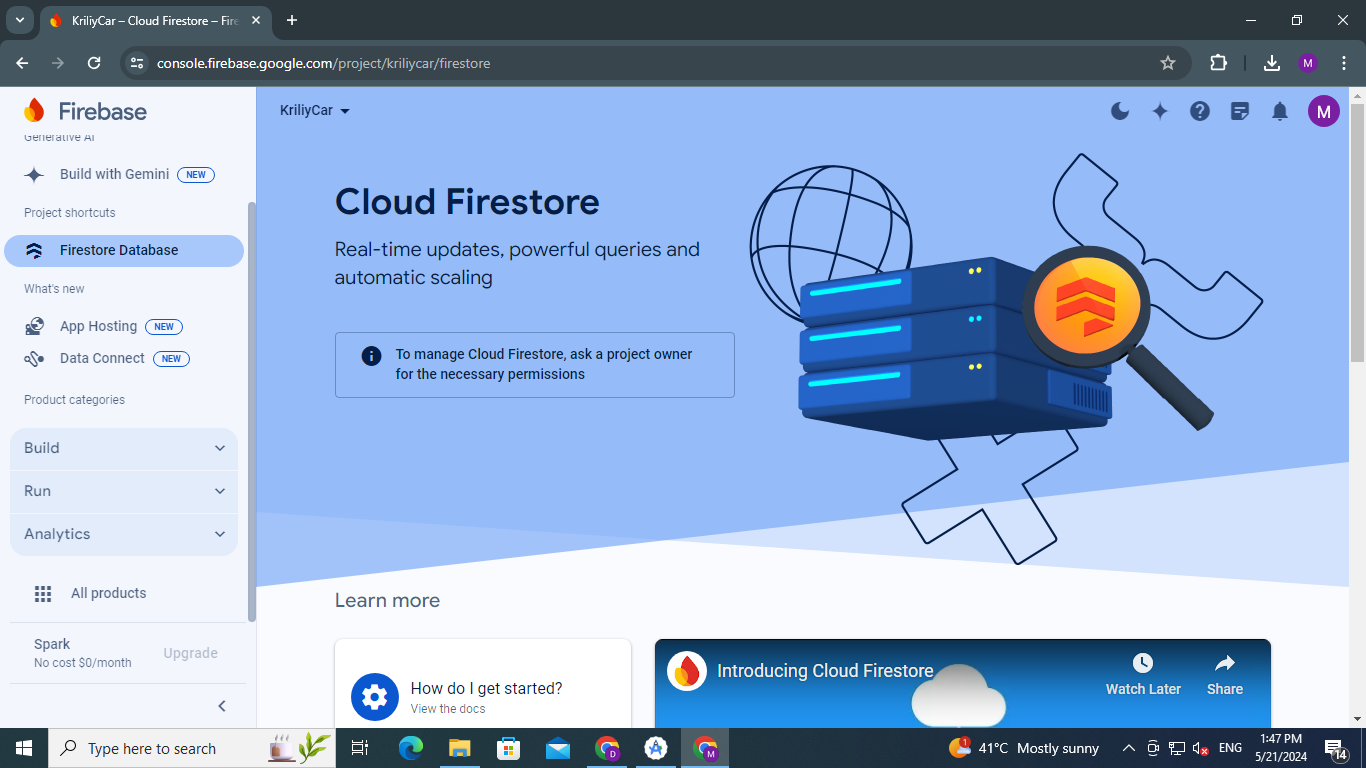Screen dimensions: 1366x768
Task: Open Task View on taskbar
Action: (360, 748)
